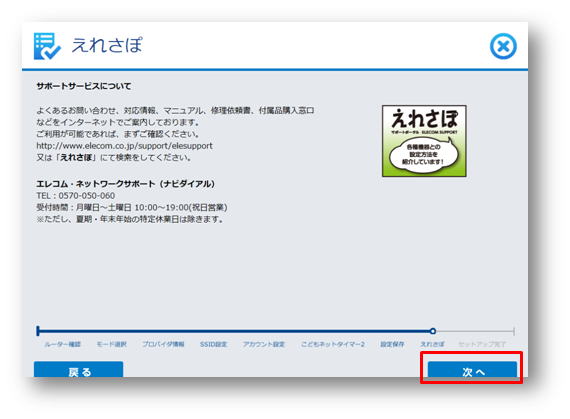Click the end tick of progress bar

coord(514,331)
